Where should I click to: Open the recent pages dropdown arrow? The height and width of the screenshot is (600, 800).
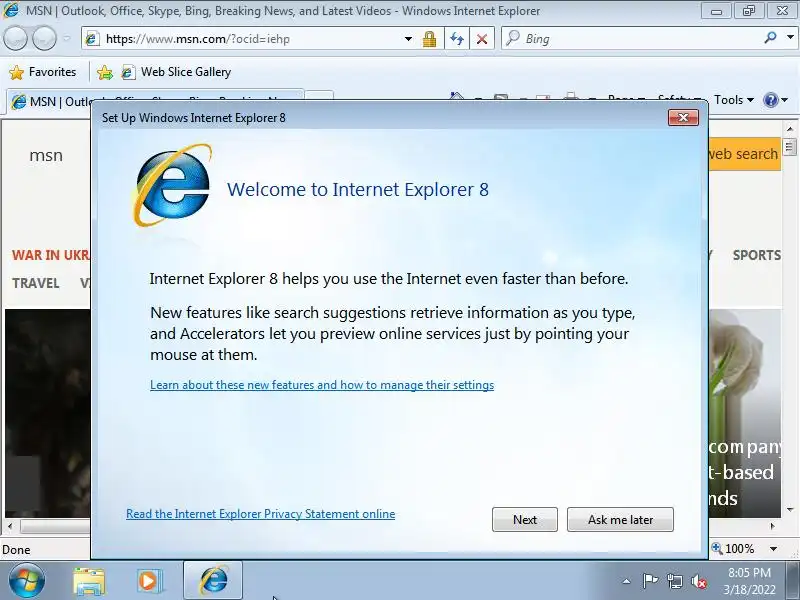point(67,38)
